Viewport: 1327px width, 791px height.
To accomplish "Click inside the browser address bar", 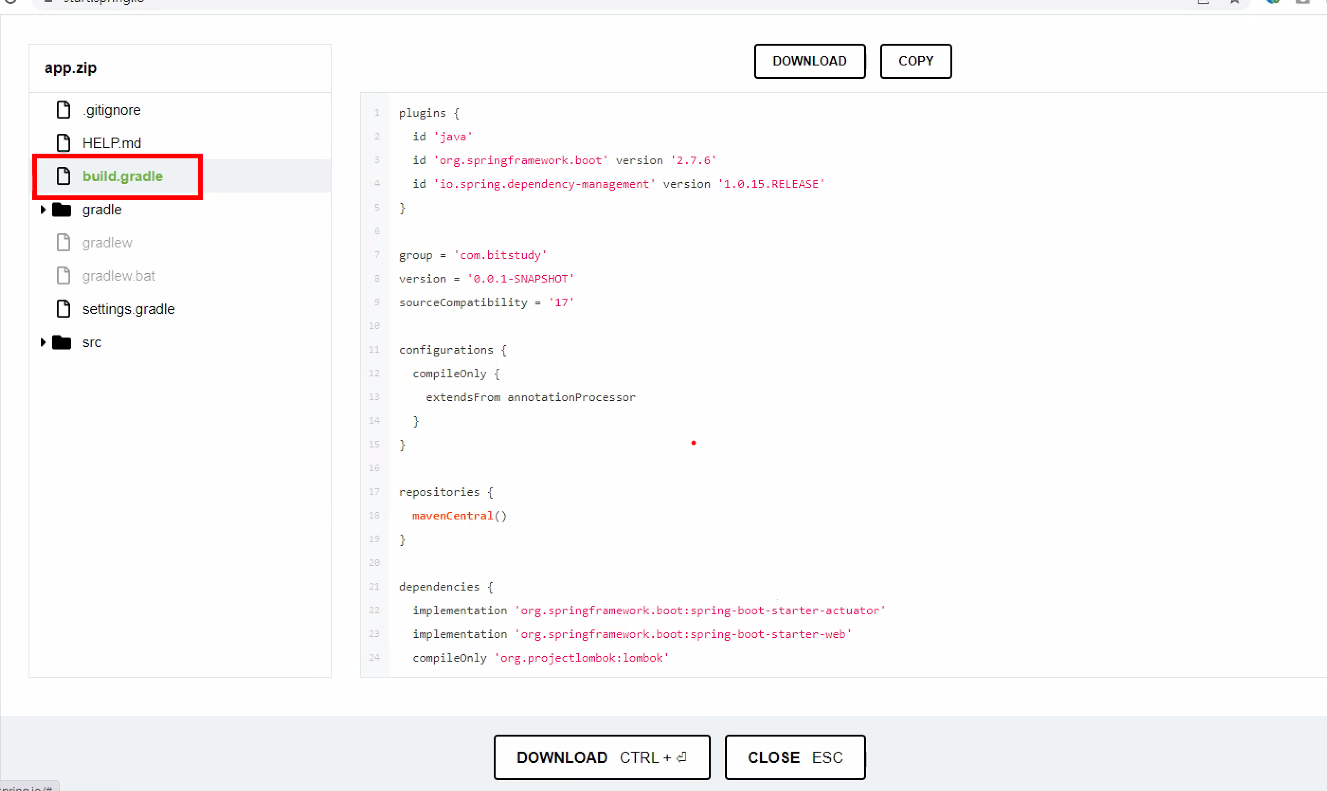I will (300, 2).
